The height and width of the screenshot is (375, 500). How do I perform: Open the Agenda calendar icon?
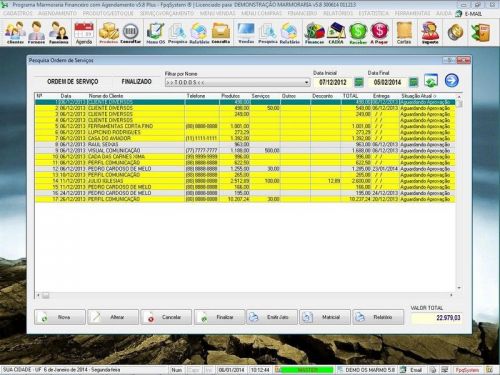point(84,32)
